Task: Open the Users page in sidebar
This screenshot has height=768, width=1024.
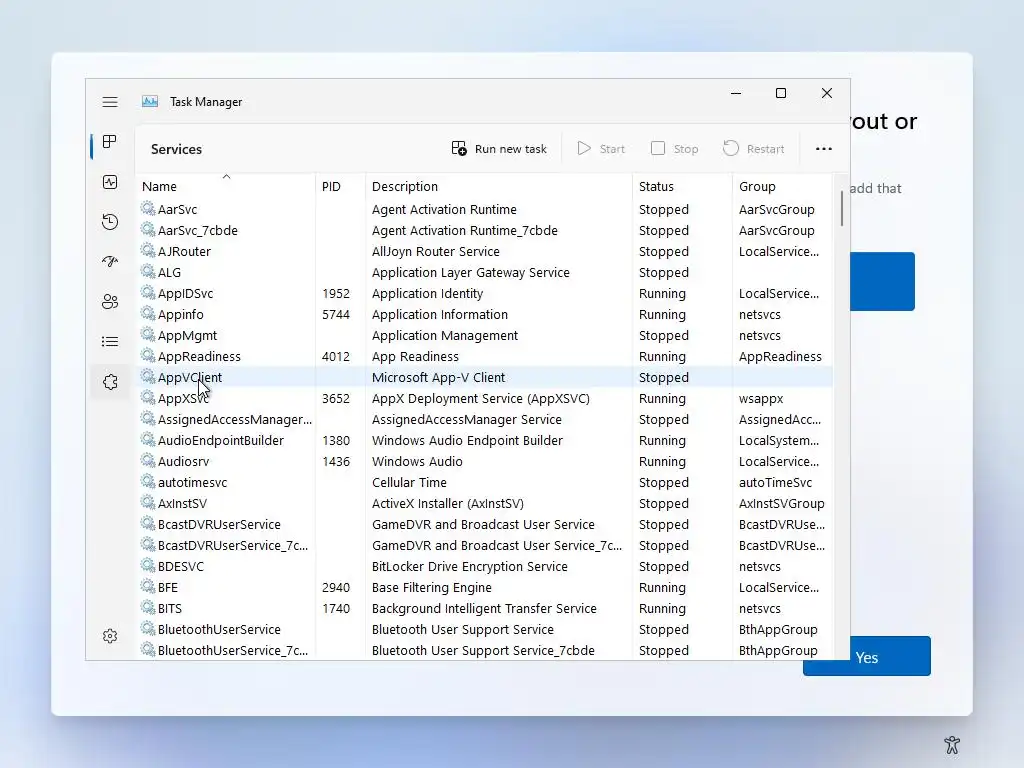Action: point(110,302)
